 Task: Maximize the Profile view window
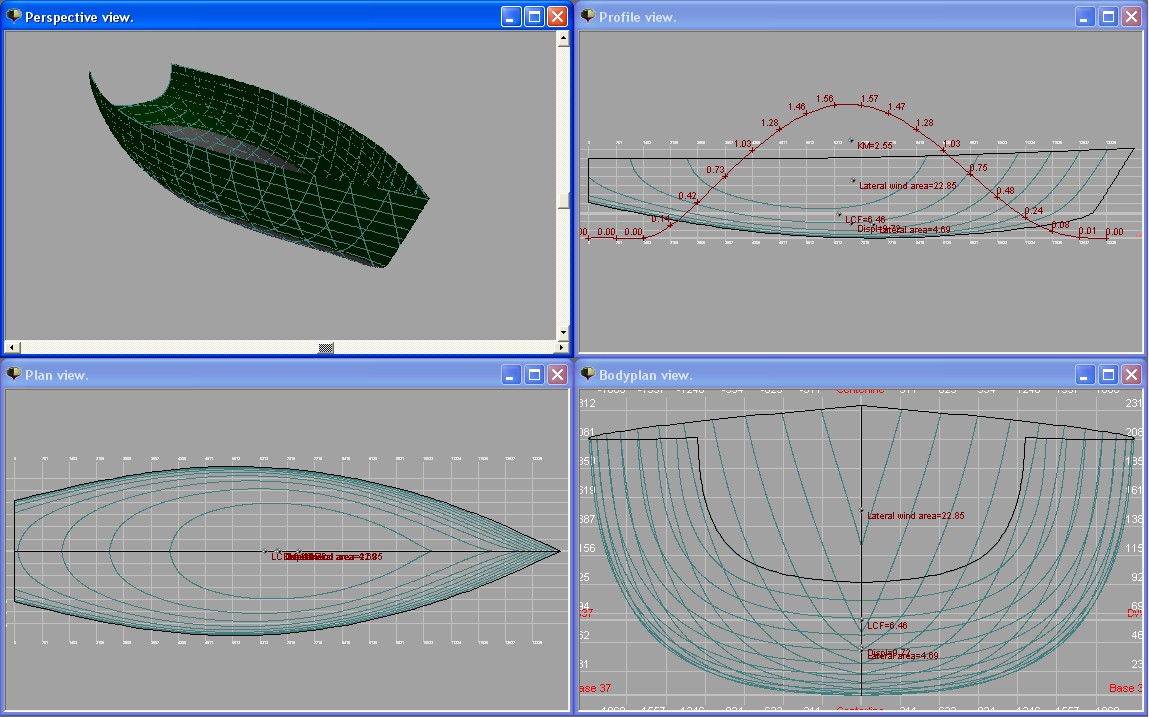pos(1109,17)
